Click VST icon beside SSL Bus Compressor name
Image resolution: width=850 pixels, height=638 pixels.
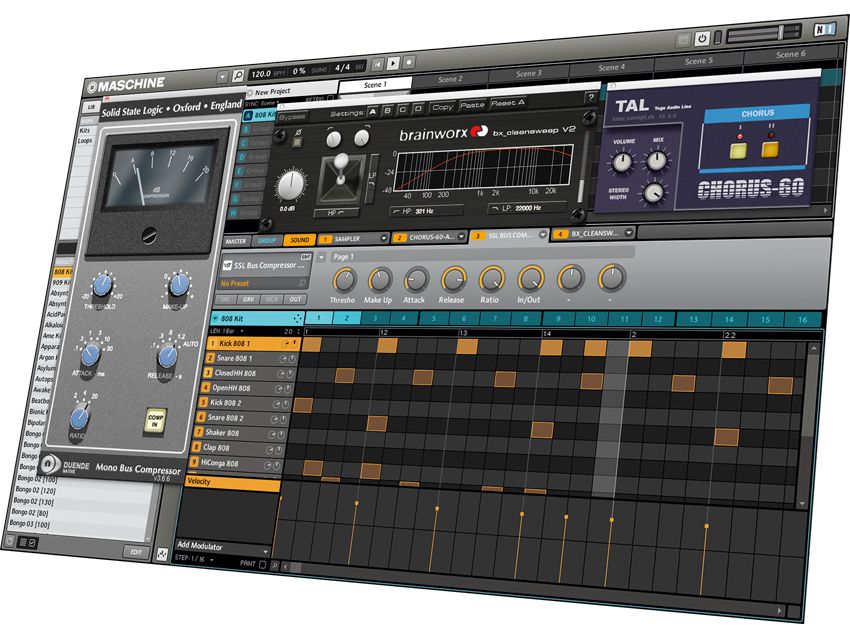(x=228, y=266)
